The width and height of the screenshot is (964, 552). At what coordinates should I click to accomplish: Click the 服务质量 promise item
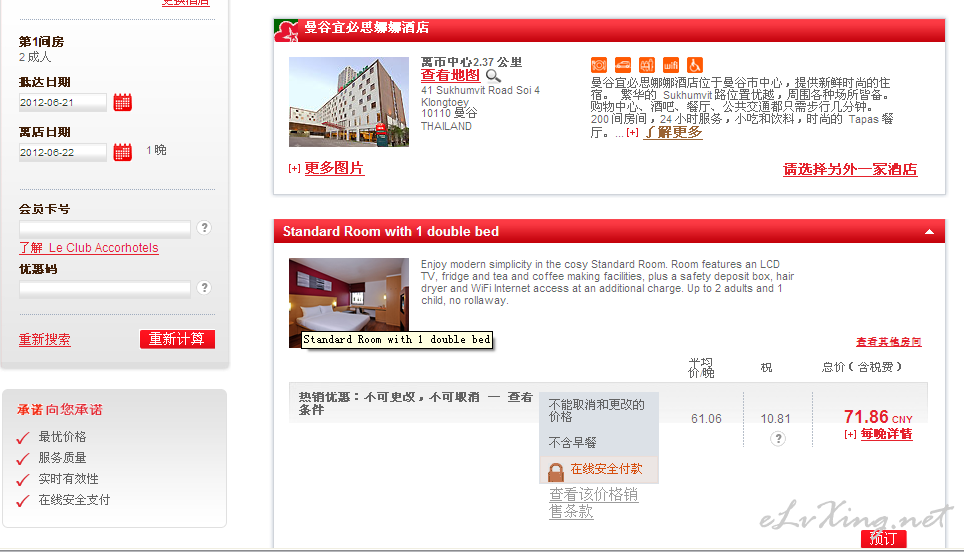click(x=62, y=458)
